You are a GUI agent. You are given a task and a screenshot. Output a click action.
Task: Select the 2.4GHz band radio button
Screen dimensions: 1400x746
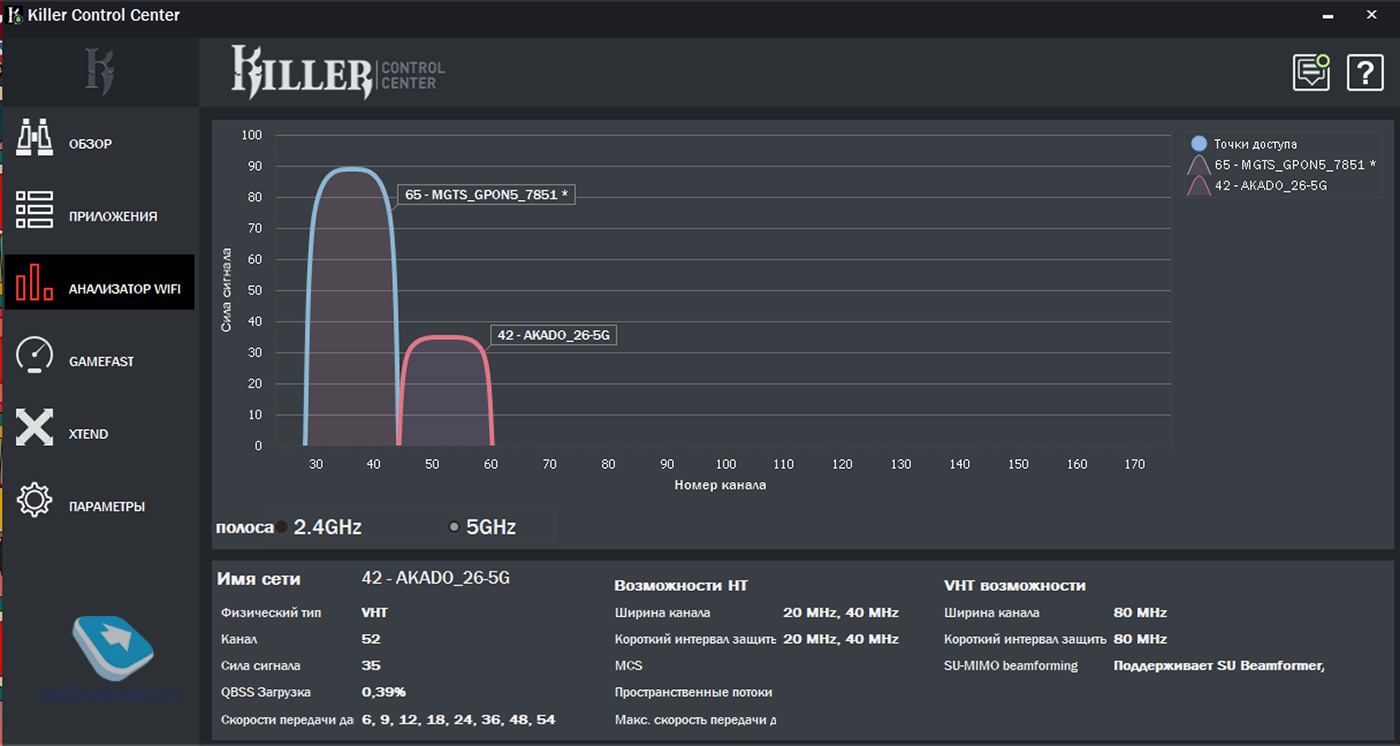point(282,527)
